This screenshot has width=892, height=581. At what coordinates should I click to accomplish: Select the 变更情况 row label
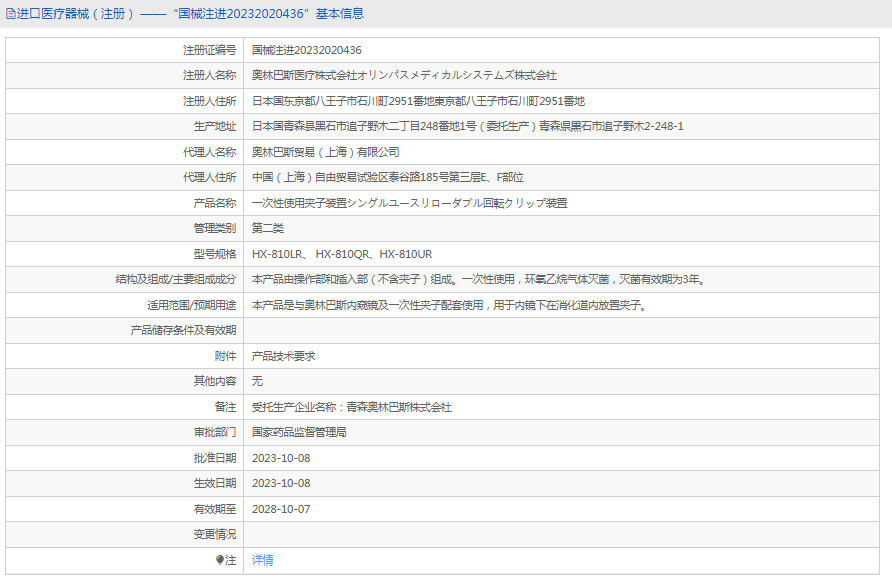pyautogui.click(x=214, y=534)
